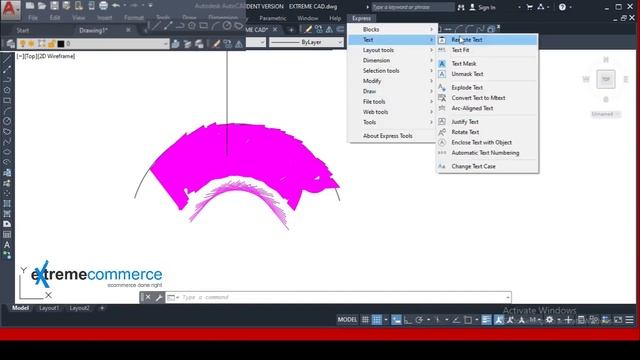Image resolution: width=640 pixels, height=360 pixels.
Task: Expand the Selection tools submenu
Action: 392,71
